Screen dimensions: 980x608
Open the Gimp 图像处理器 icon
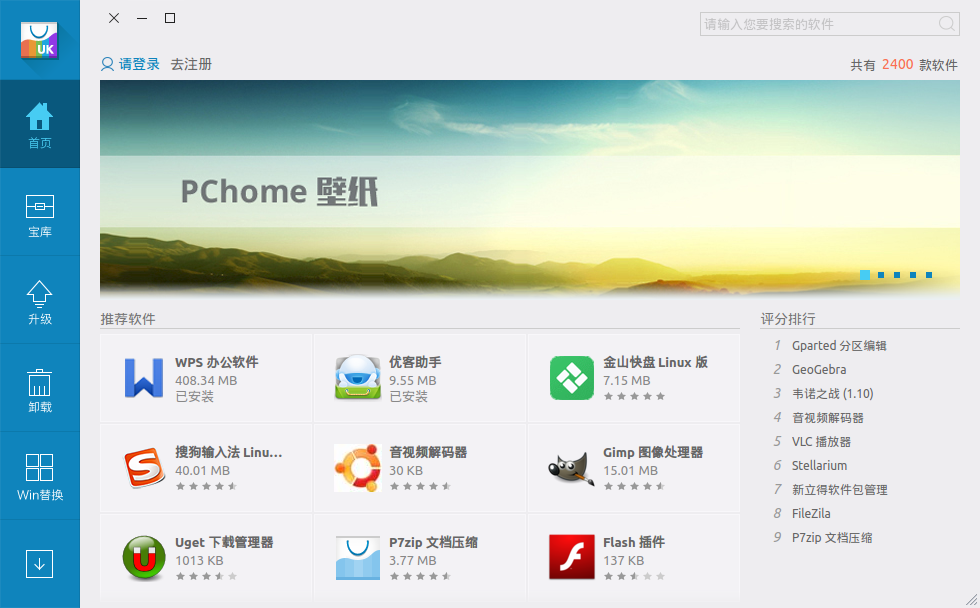point(571,468)
